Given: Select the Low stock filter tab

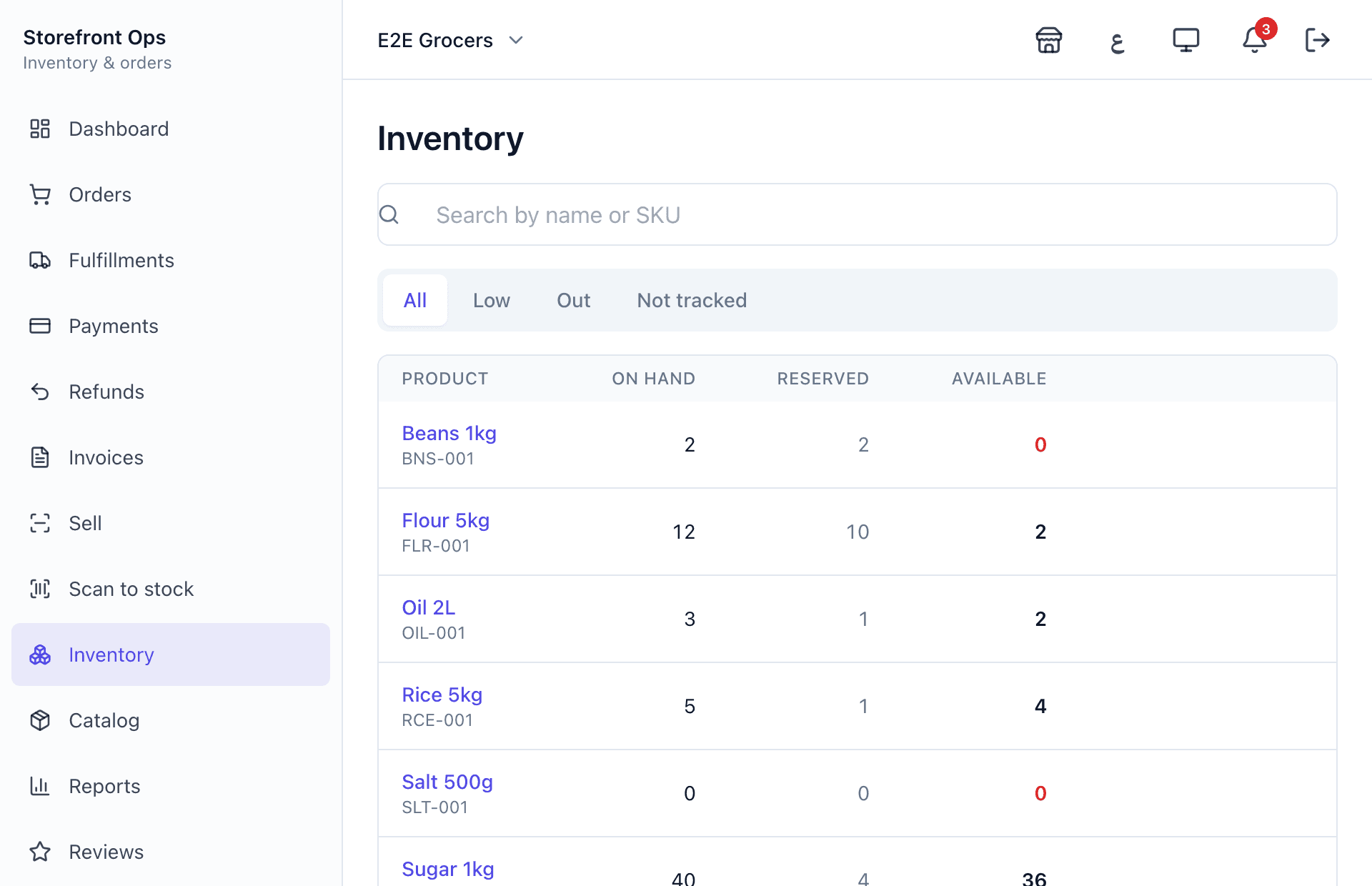Looking at the screenshot, I should click(x=492, y=300).
